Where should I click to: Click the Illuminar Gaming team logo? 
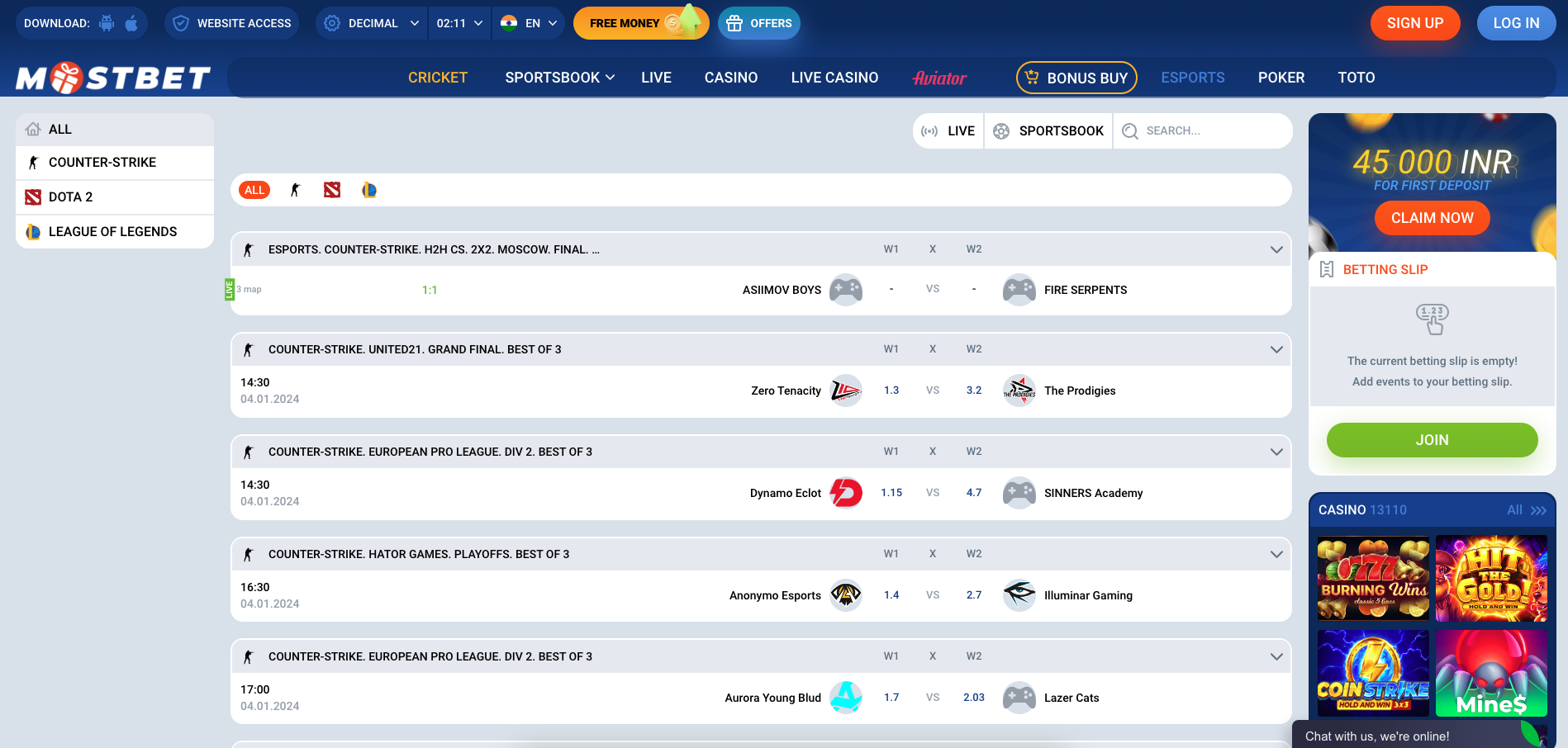(x=1019, y=595)
